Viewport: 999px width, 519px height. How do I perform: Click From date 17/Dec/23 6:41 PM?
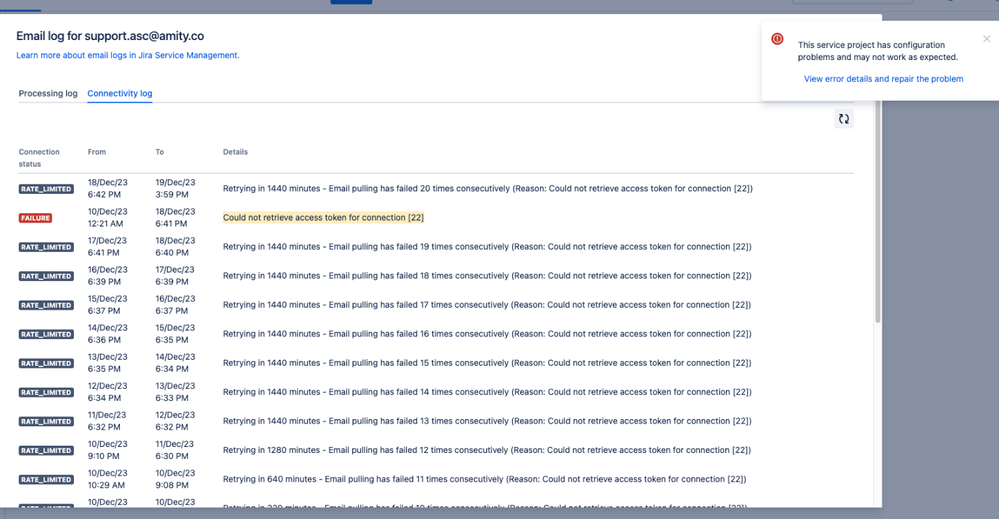[x=107, y=246]
